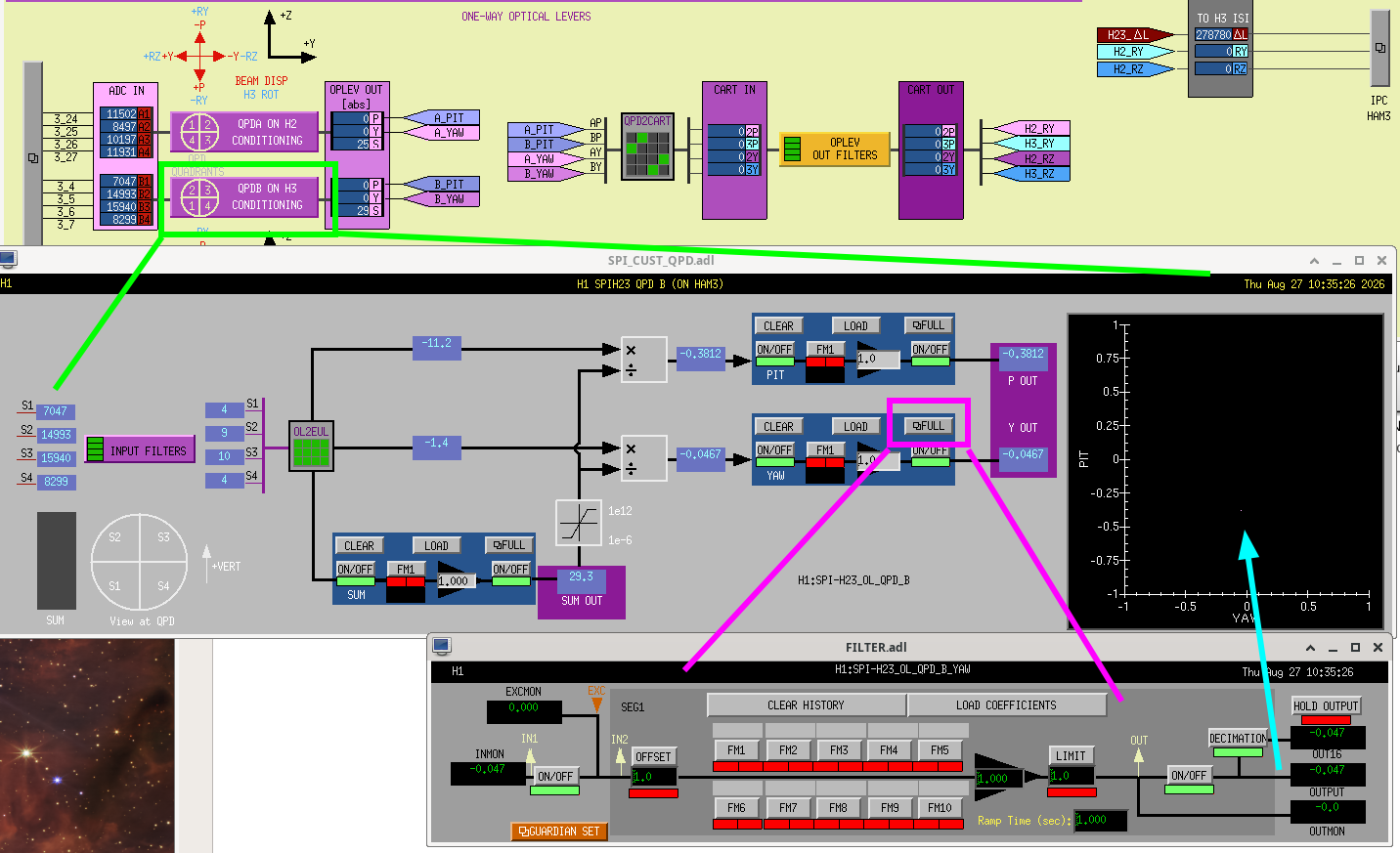Image resolution: width=1400 pixels, height=853 pixels.
Task: Open the GUARDIAN SET display
Action: tap(559, 832)
